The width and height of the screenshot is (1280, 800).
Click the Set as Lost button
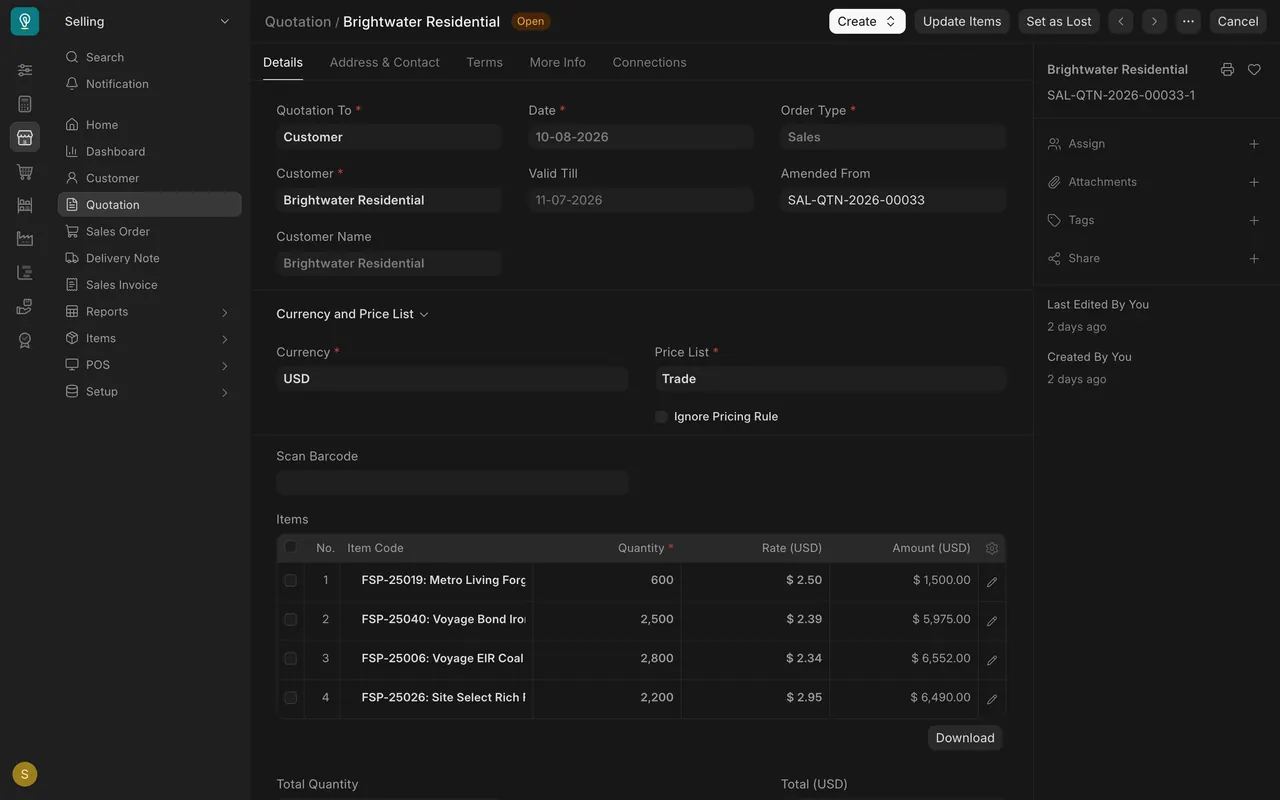click(1059, 21)
